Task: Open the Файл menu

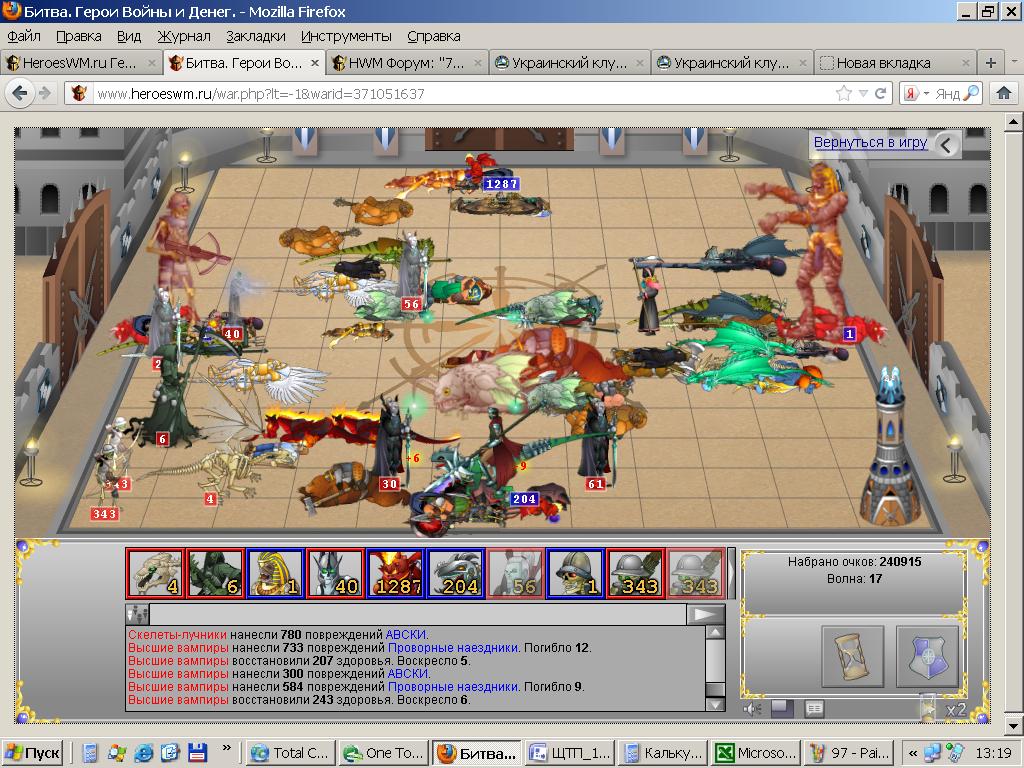Action: (24, 36)
